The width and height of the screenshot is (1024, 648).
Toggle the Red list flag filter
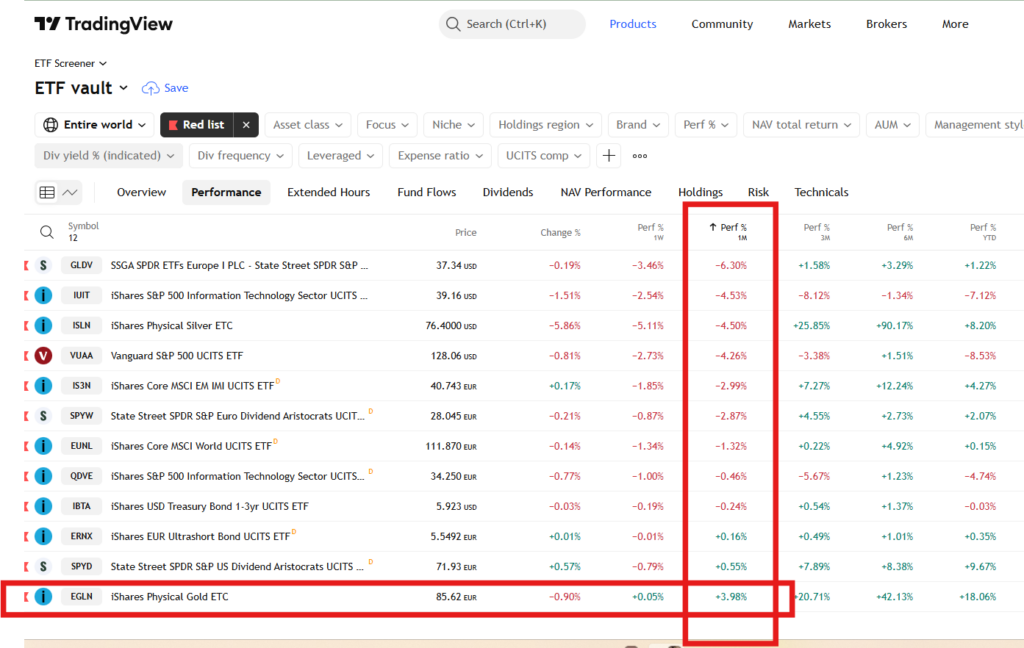[x=194, y=125]
